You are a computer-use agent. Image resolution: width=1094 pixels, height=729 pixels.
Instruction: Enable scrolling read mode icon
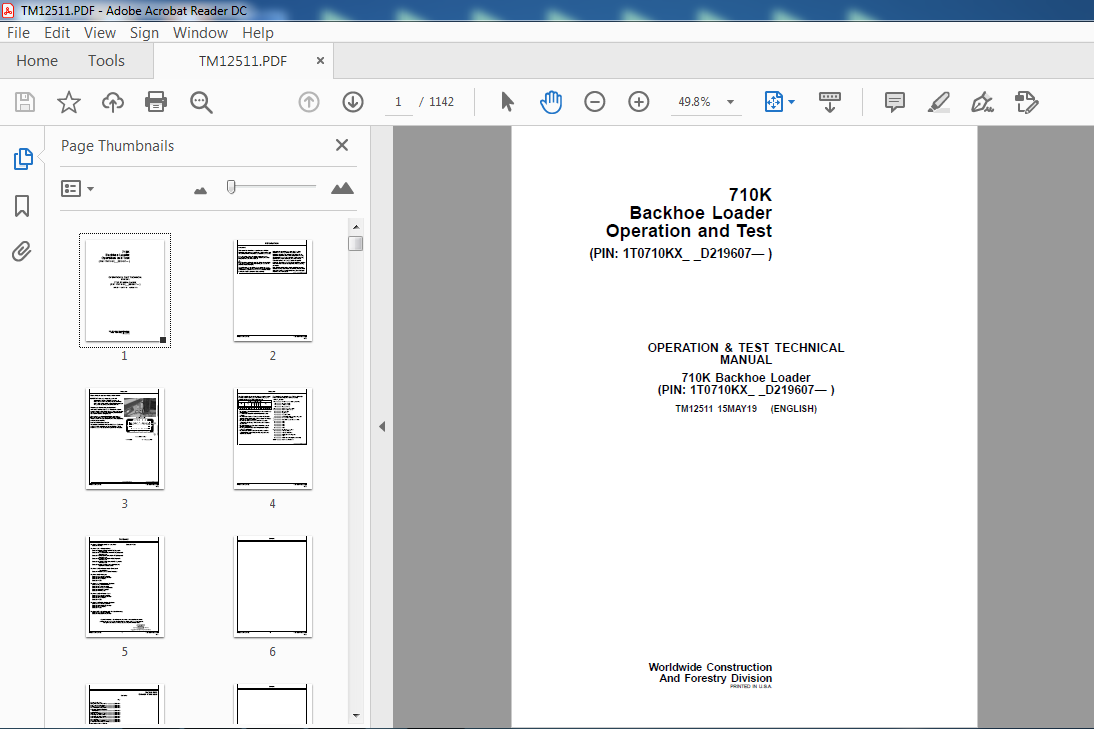coord(830,102)
